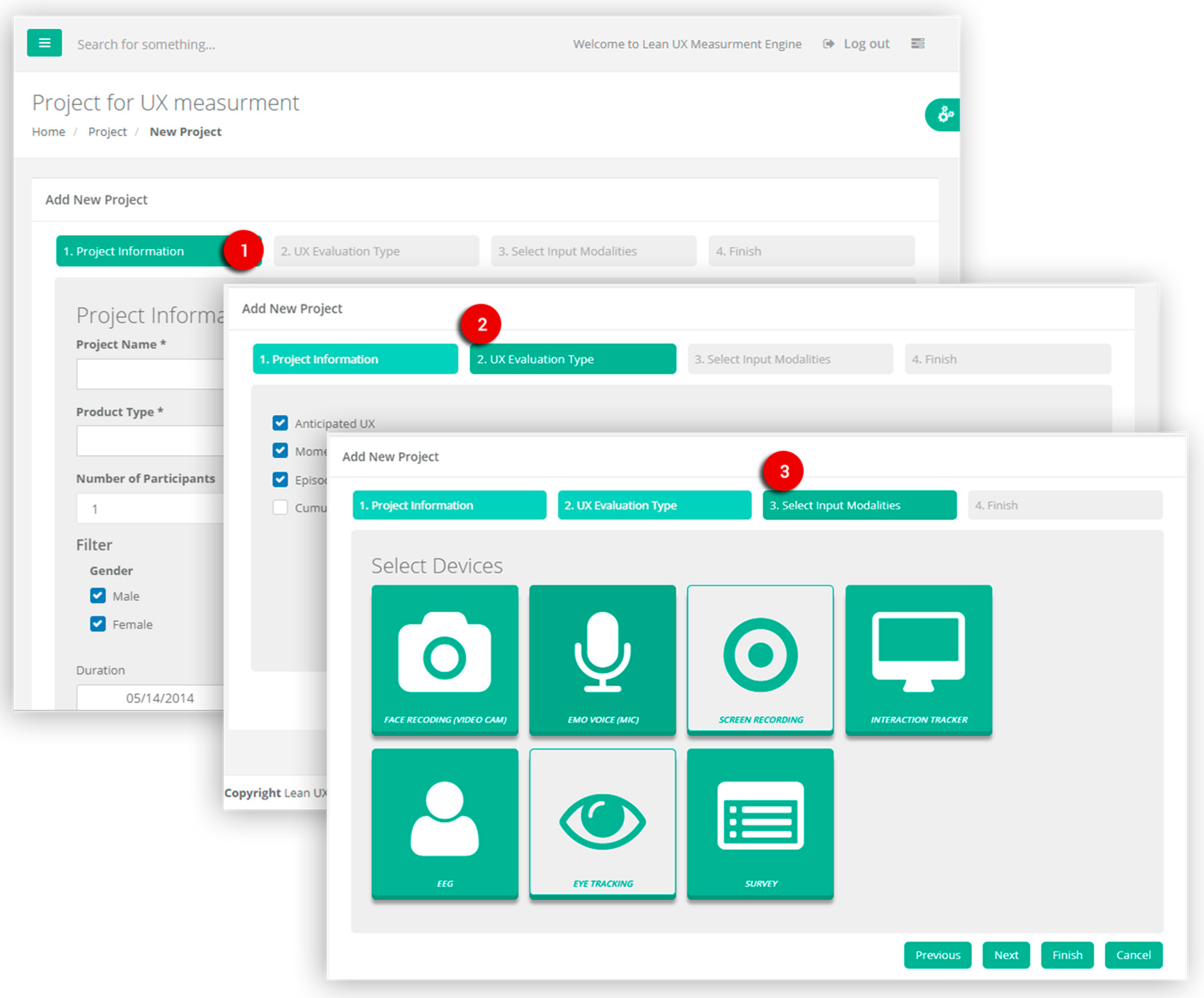Select Emo Voice mic device tile
The height and width of the screenshot is (998, 1204).
tap(602, 660)
